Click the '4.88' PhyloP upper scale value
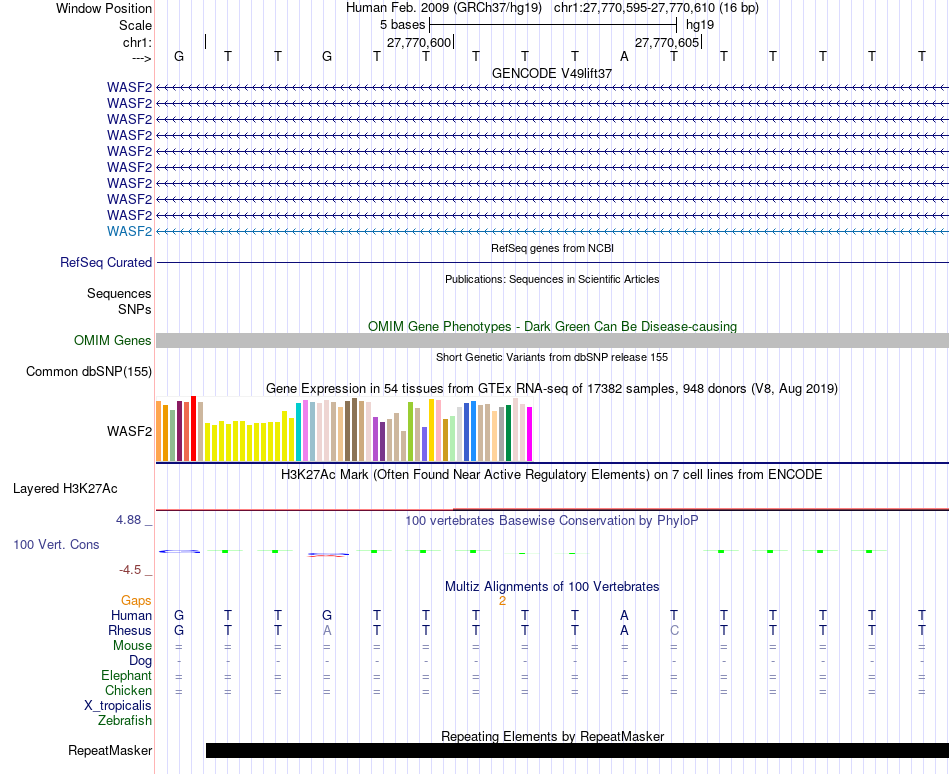The height and width of the screenshot is (774, 950). tap(128, 520)
